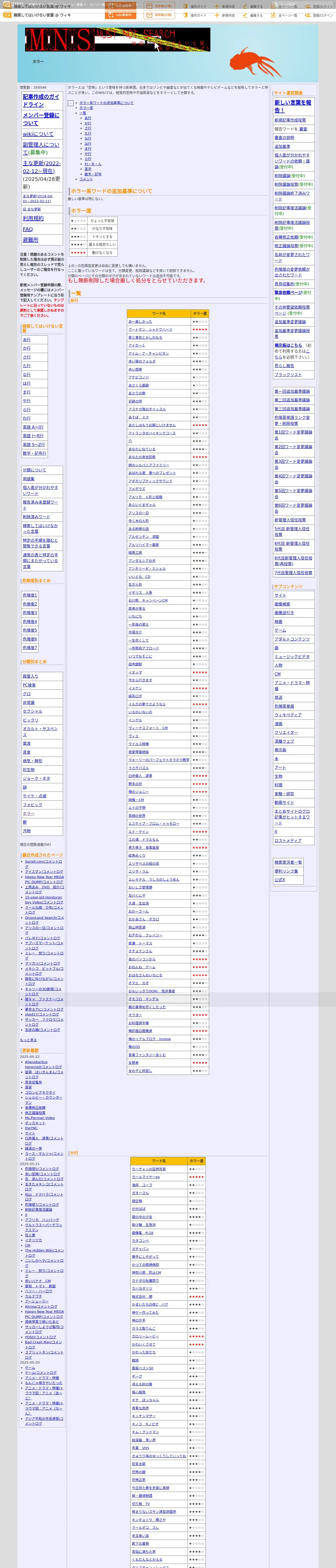Open ビックリ category in sidebar

[x=31, y=720]
